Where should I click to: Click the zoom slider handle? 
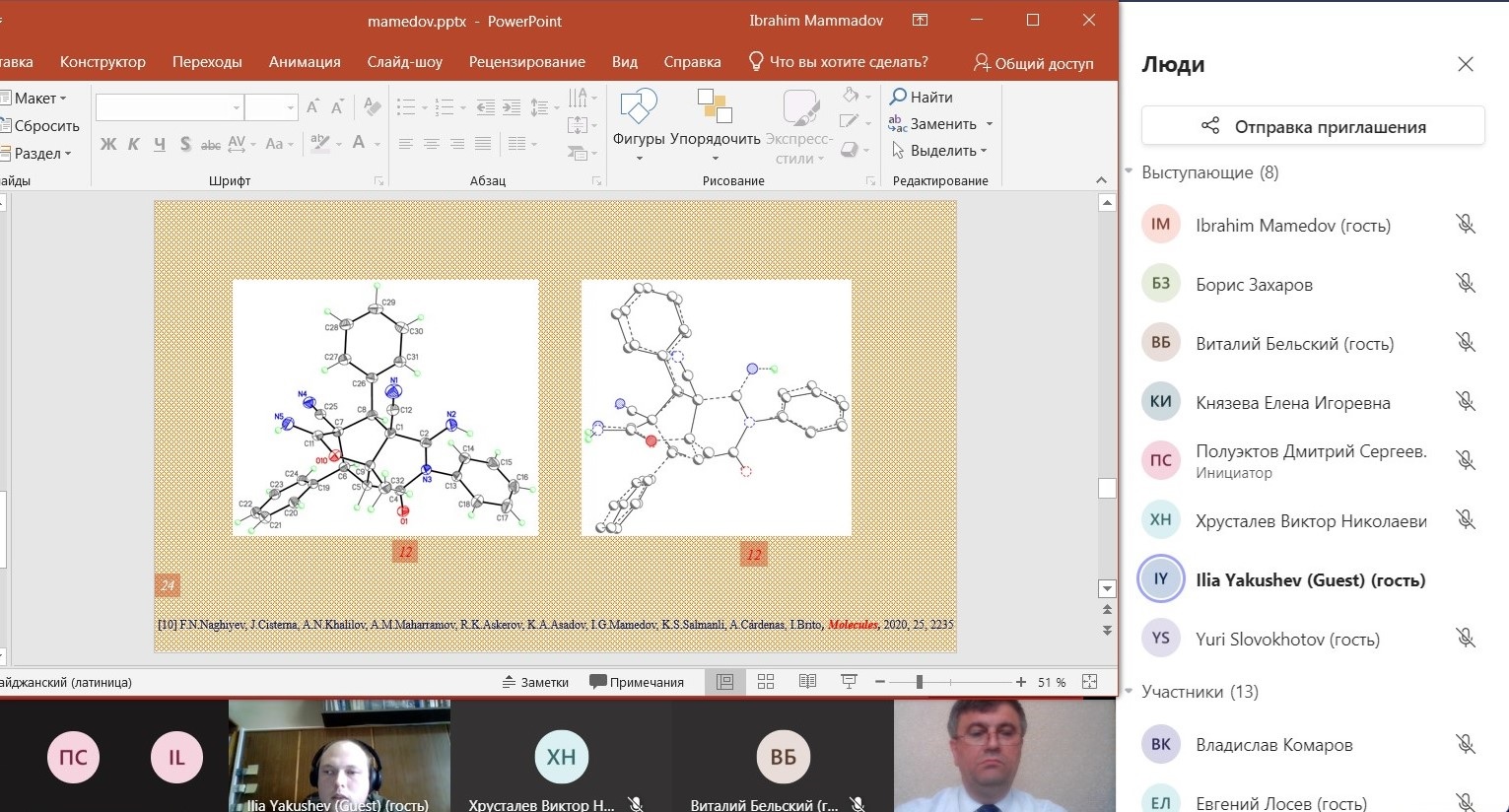[x=919, y=682]
